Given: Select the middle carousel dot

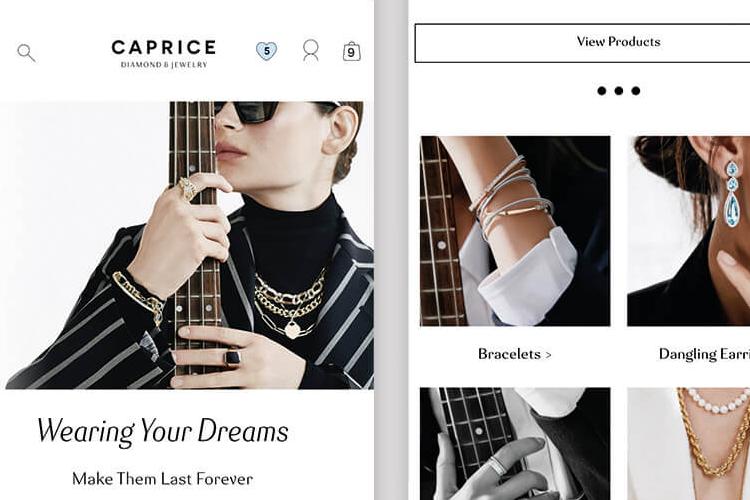Looking at the screenshot, I should click(619, 91).
